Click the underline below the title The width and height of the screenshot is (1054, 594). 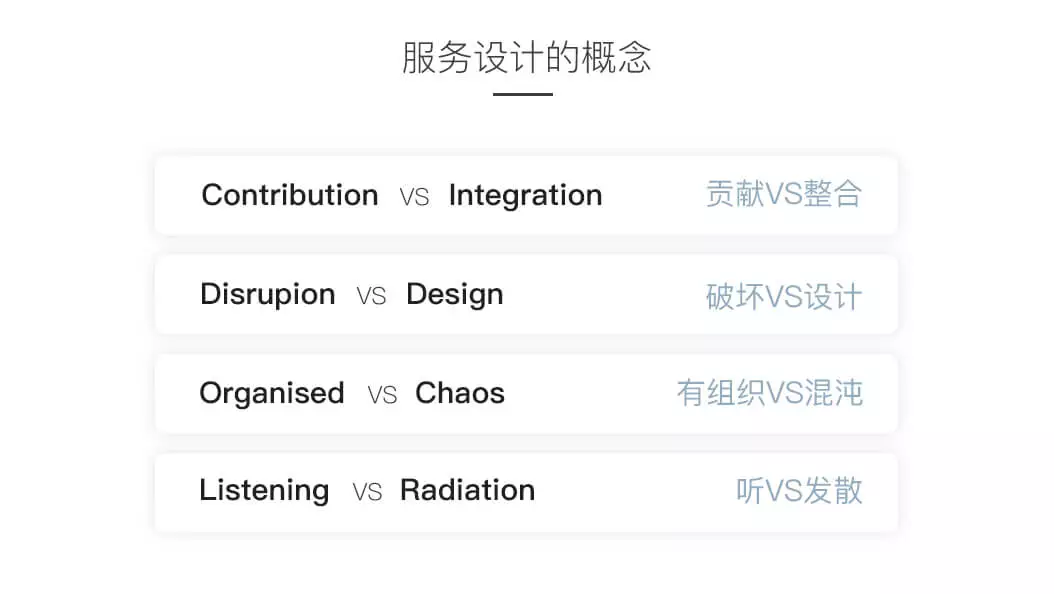pyautogui.click(x=523, y=94)
